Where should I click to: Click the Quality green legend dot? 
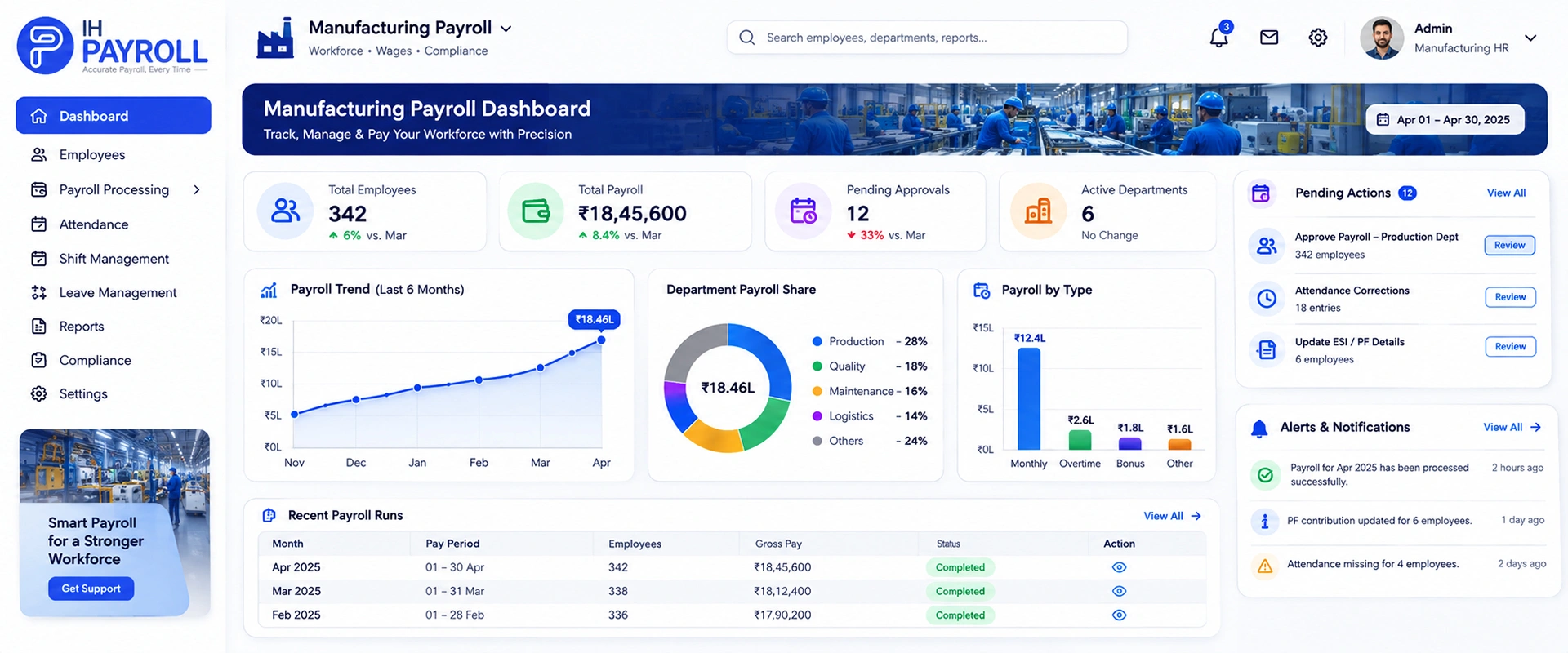817,366
